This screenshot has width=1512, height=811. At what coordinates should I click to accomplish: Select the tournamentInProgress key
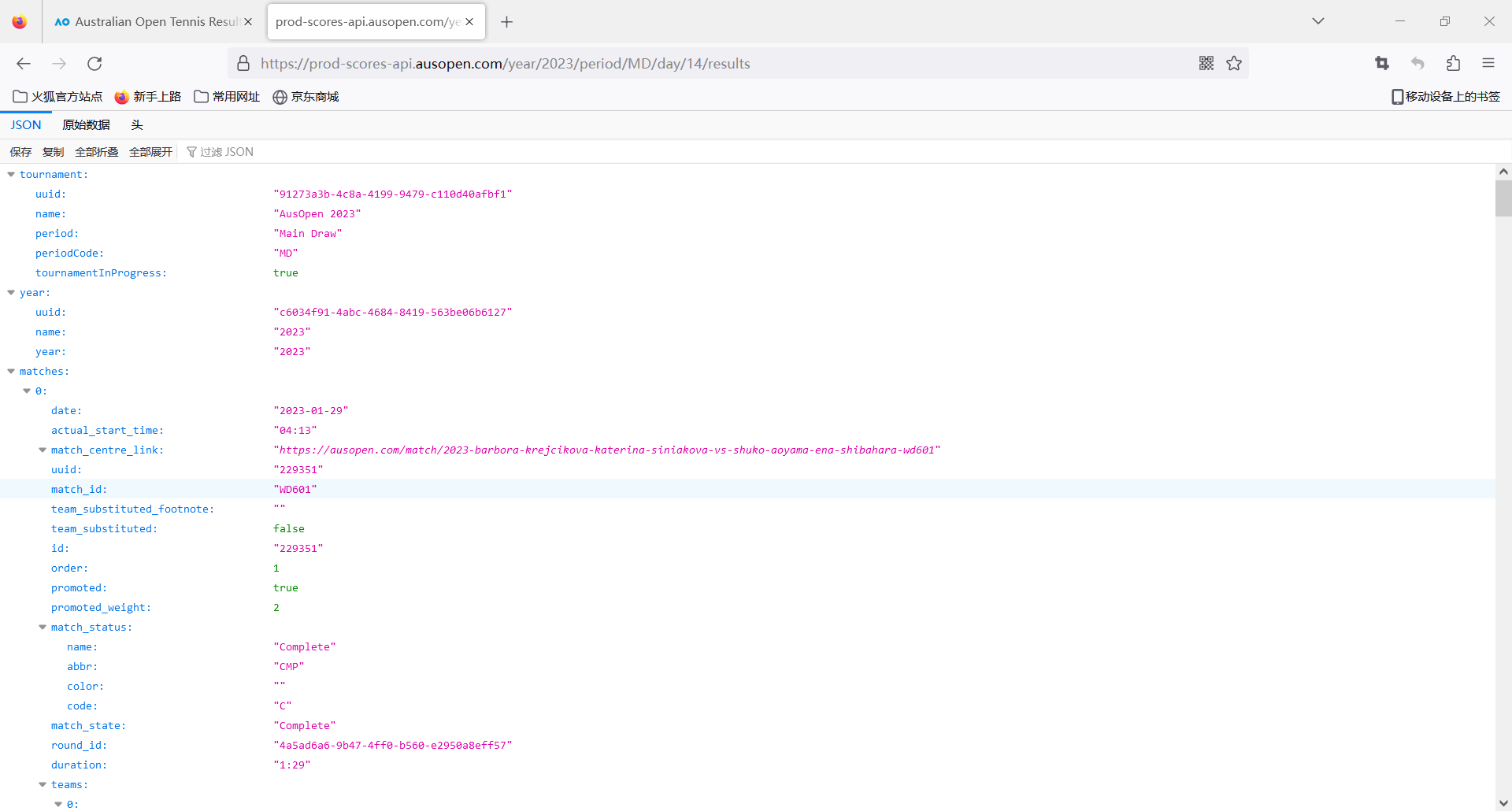[101, 273]
